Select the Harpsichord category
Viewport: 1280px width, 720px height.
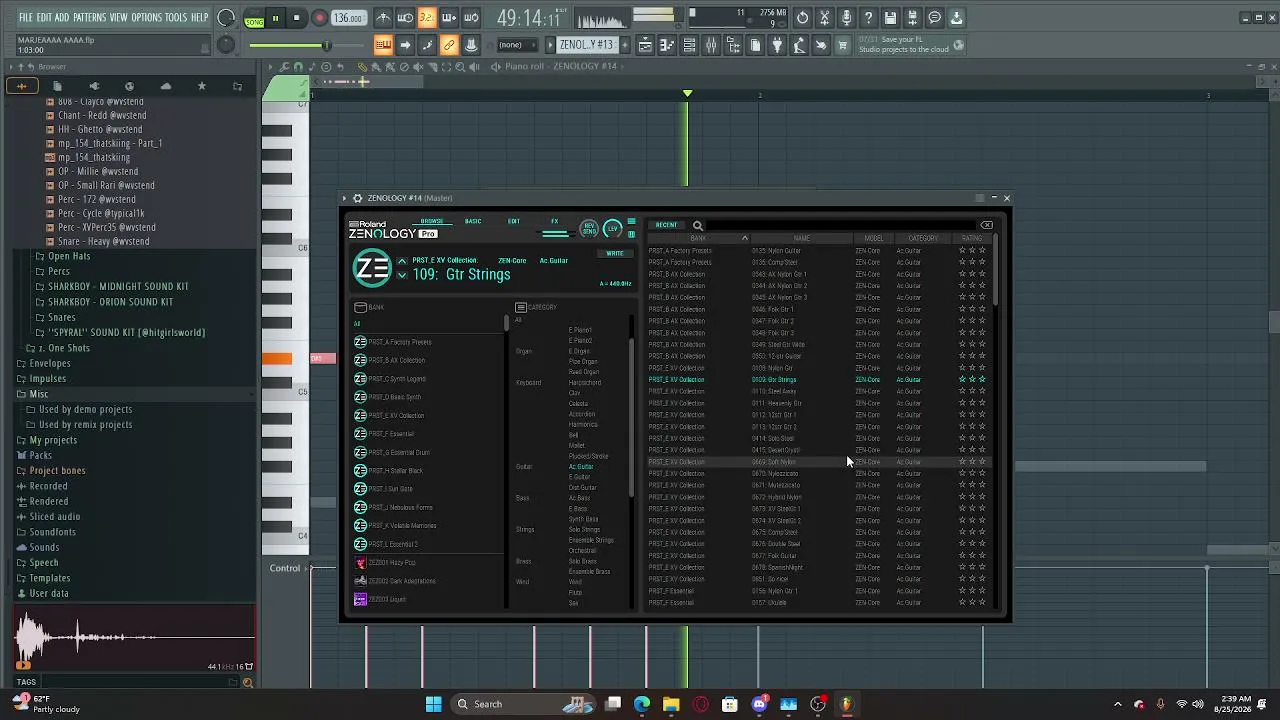click(585, 382)
